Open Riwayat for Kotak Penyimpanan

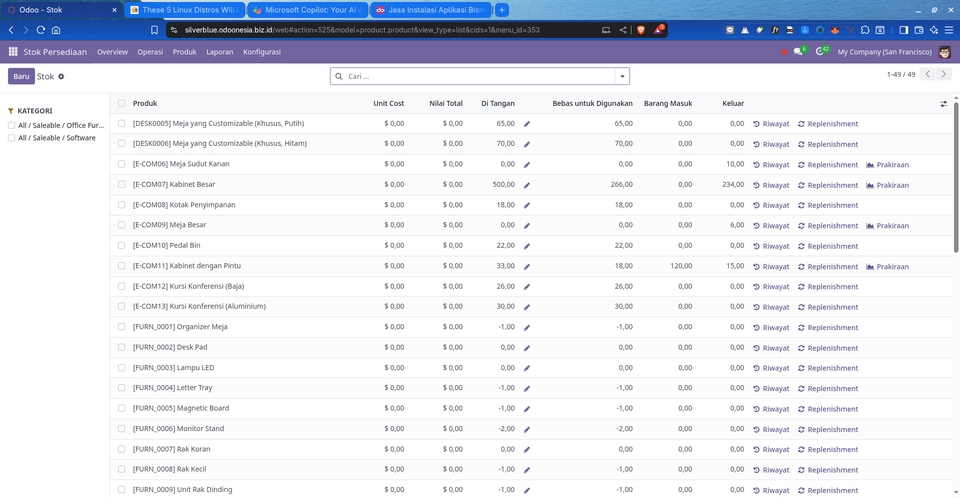click(x=771, y=205)
